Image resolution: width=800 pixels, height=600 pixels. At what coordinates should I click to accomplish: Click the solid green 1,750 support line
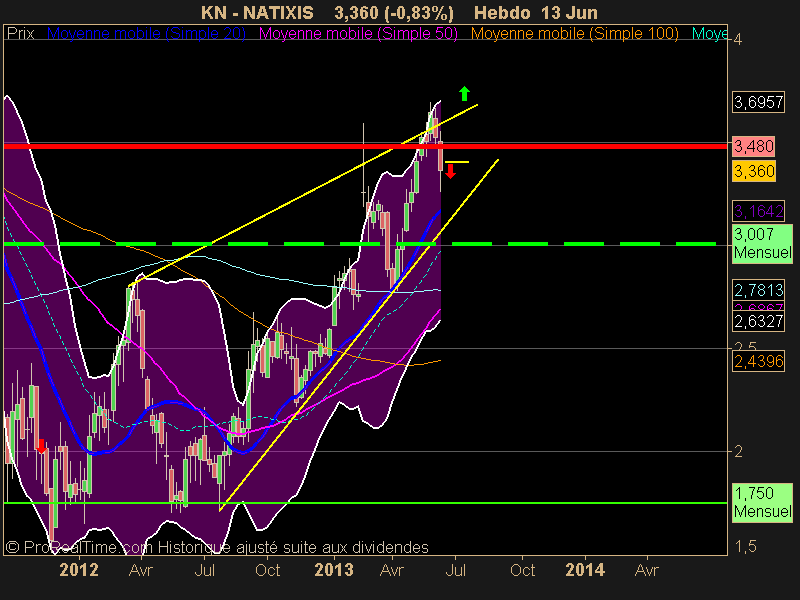[365, 503]
